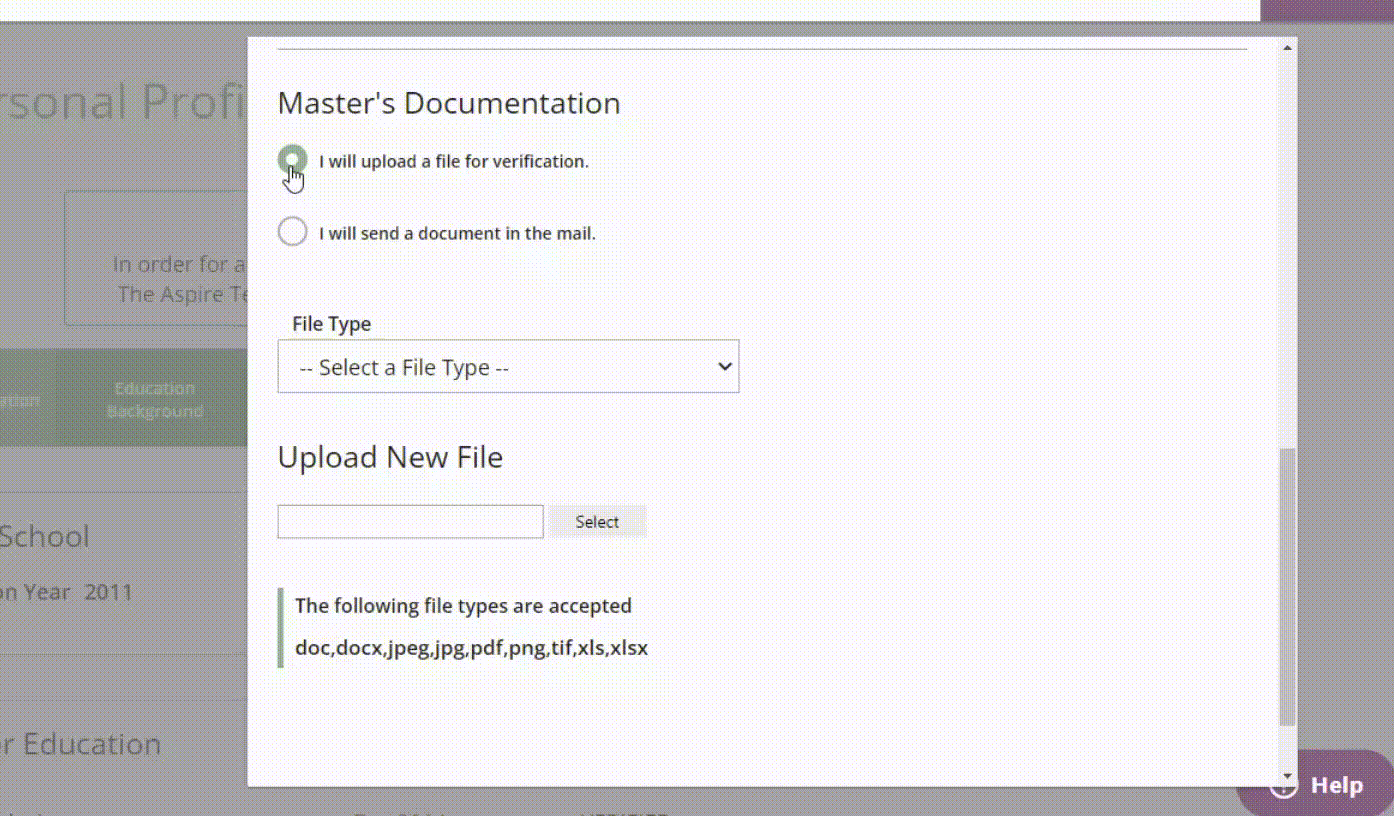Choose the send a document in the mail radio
The width and height of the screenshot is (1394, 816).
click(x=292, y=232)
